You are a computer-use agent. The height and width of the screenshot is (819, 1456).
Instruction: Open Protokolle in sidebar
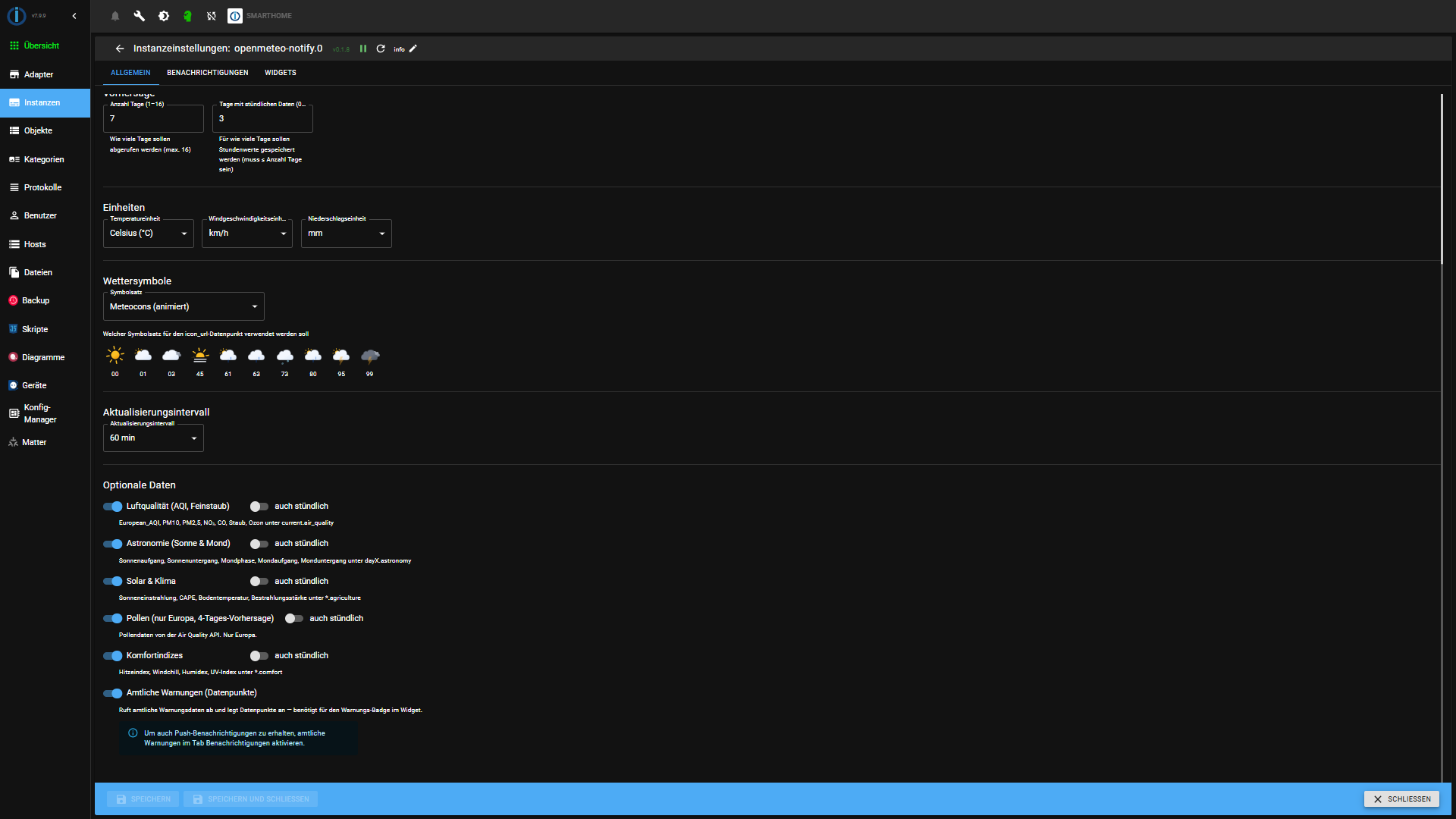coord(45,187)
